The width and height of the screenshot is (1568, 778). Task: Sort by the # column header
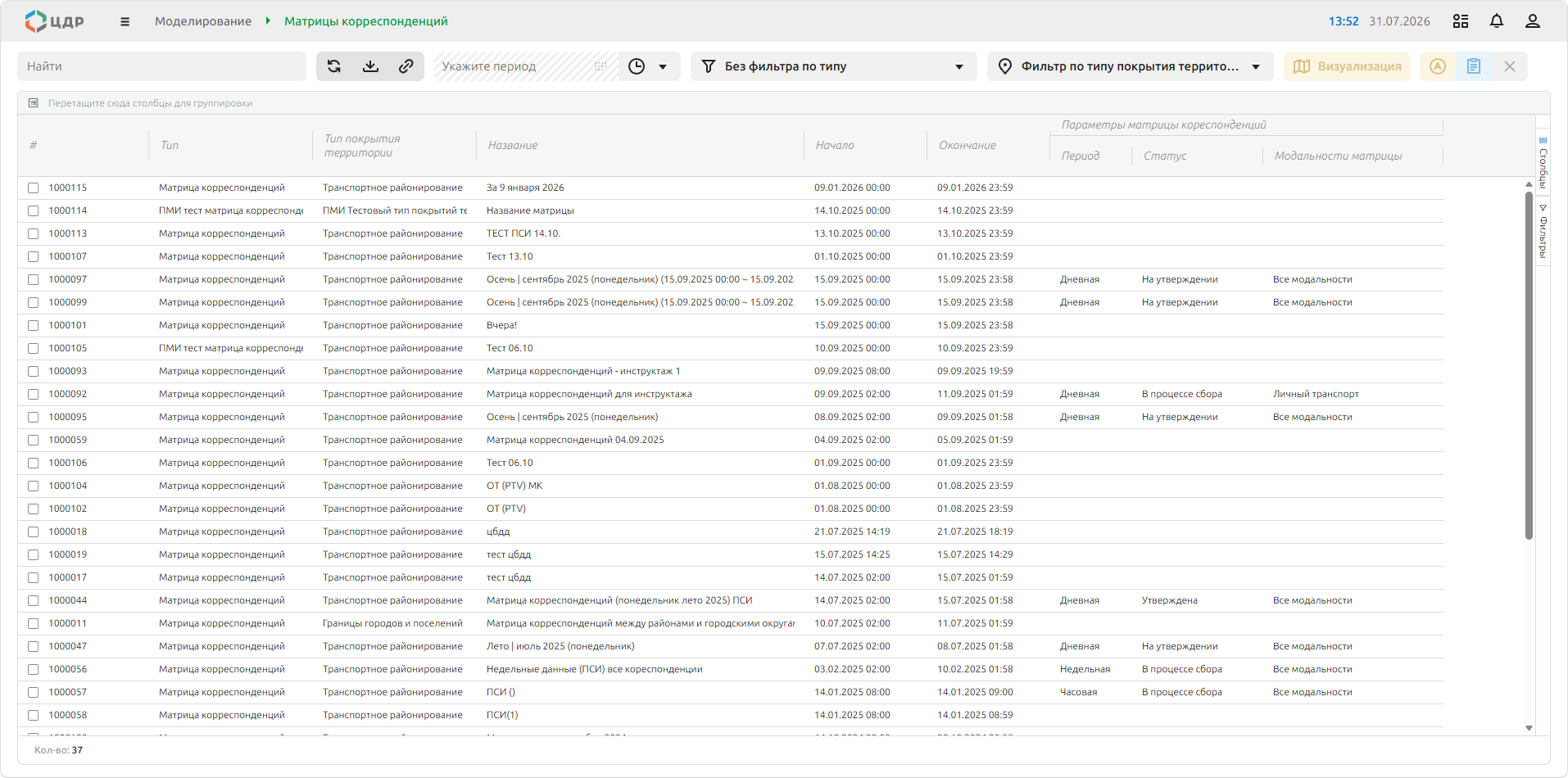click(x=33, y=145)
